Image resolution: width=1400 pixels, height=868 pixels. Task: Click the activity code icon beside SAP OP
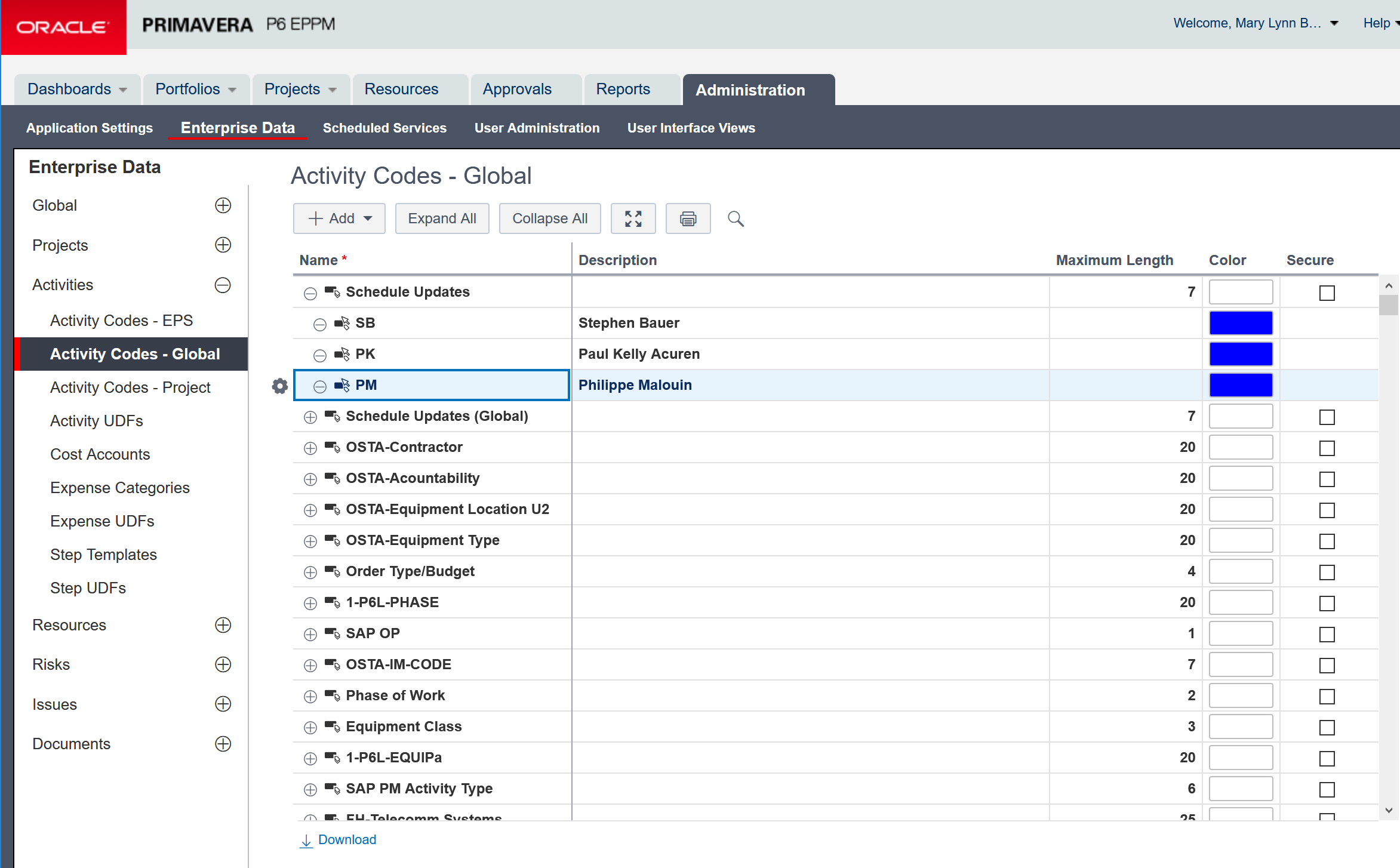point(332,633)
